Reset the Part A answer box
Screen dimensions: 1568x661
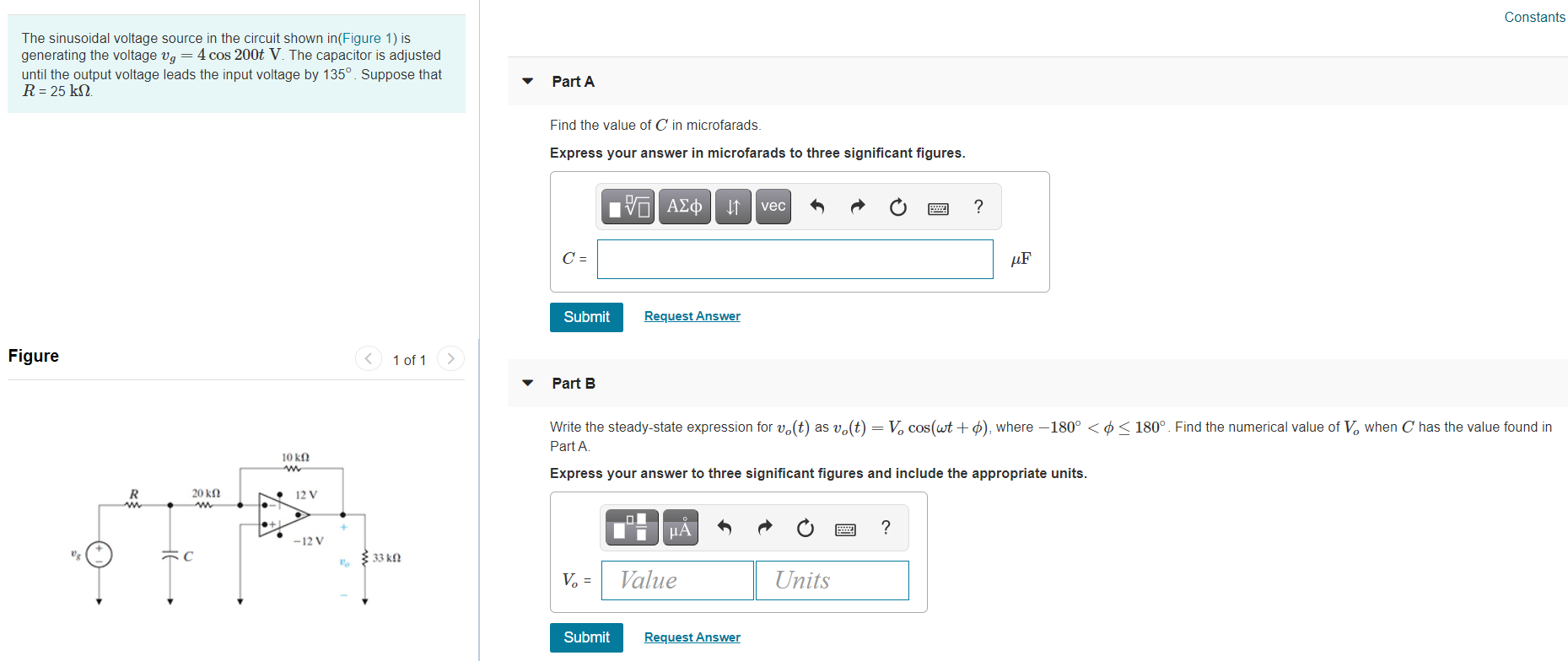[x=897, y=206]
